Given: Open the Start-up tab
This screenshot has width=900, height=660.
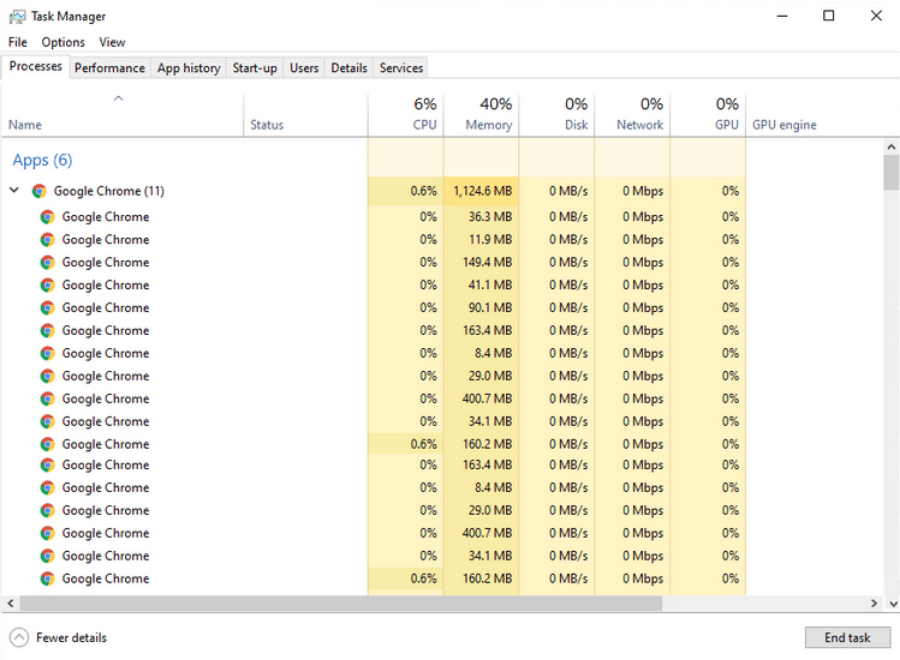Looking at the screenshot, I should coord(255,68).
